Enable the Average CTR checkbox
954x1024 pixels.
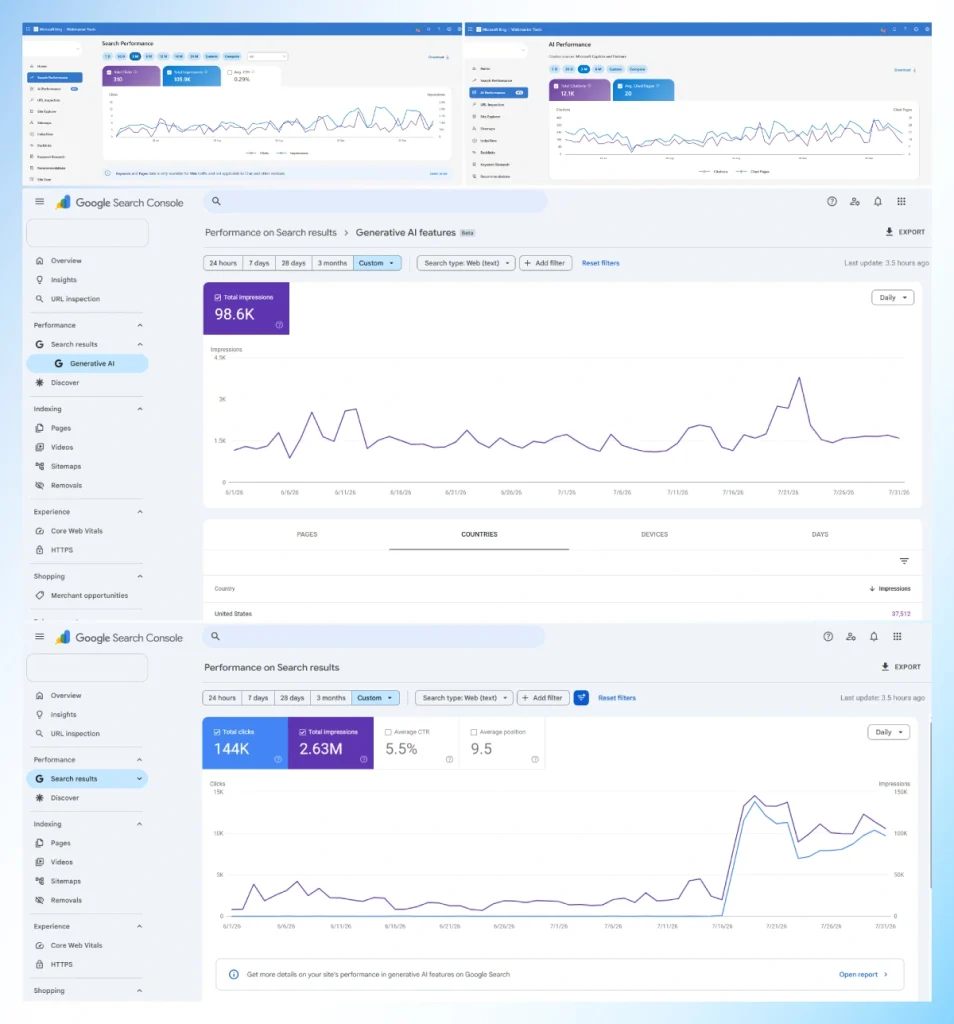(388, 732)
